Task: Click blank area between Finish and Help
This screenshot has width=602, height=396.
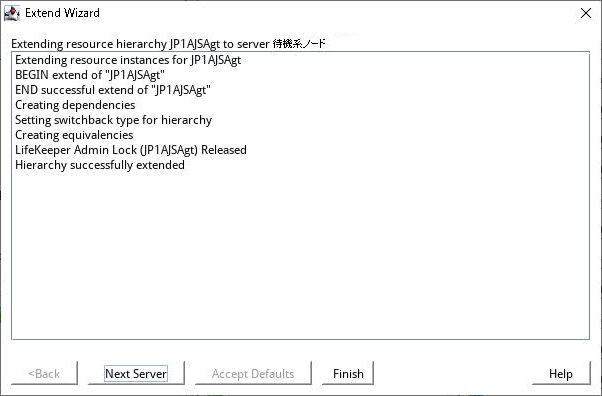Action: click(453, 373)
